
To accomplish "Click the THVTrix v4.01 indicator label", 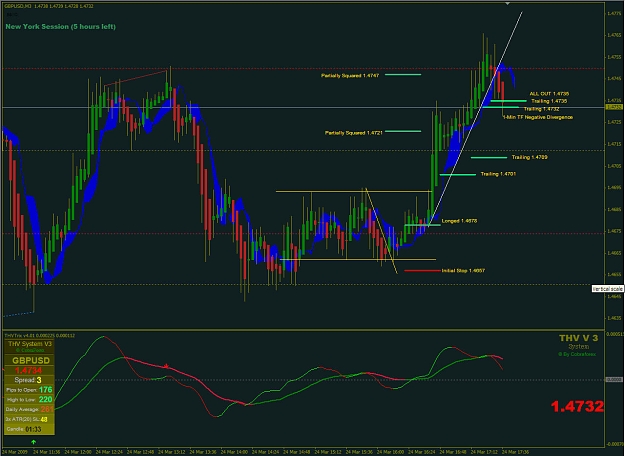I will point(39,336).
